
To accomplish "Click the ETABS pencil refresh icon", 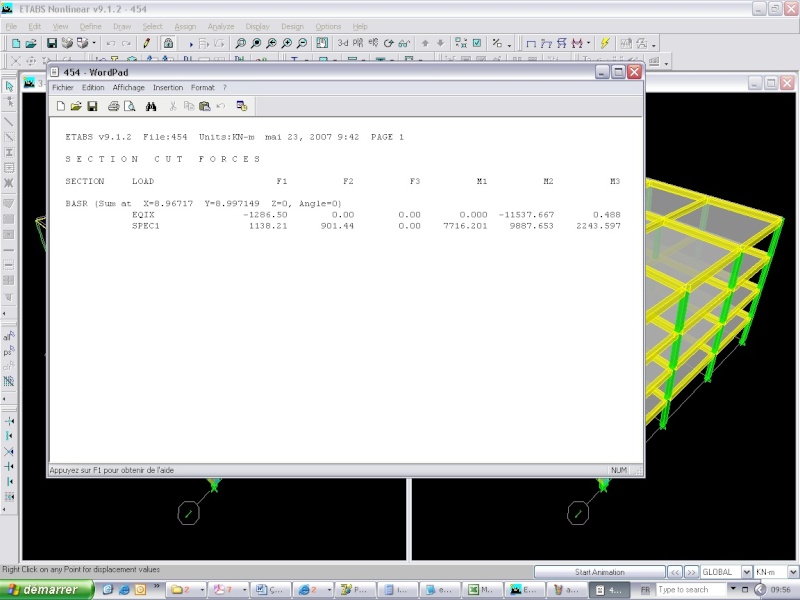I will (x=147, y=43).
